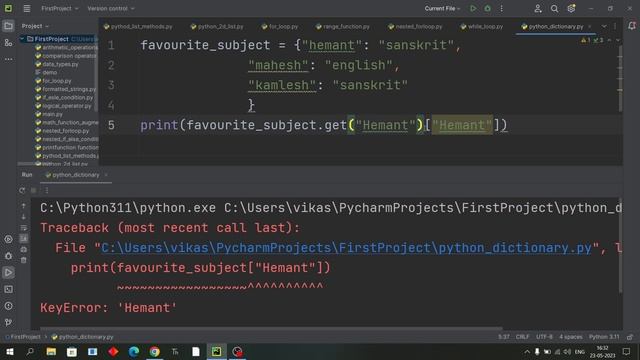The width and height of the screenshot is (640, 360).
Task: Open the Git version control tool icon
Action: 8,322
